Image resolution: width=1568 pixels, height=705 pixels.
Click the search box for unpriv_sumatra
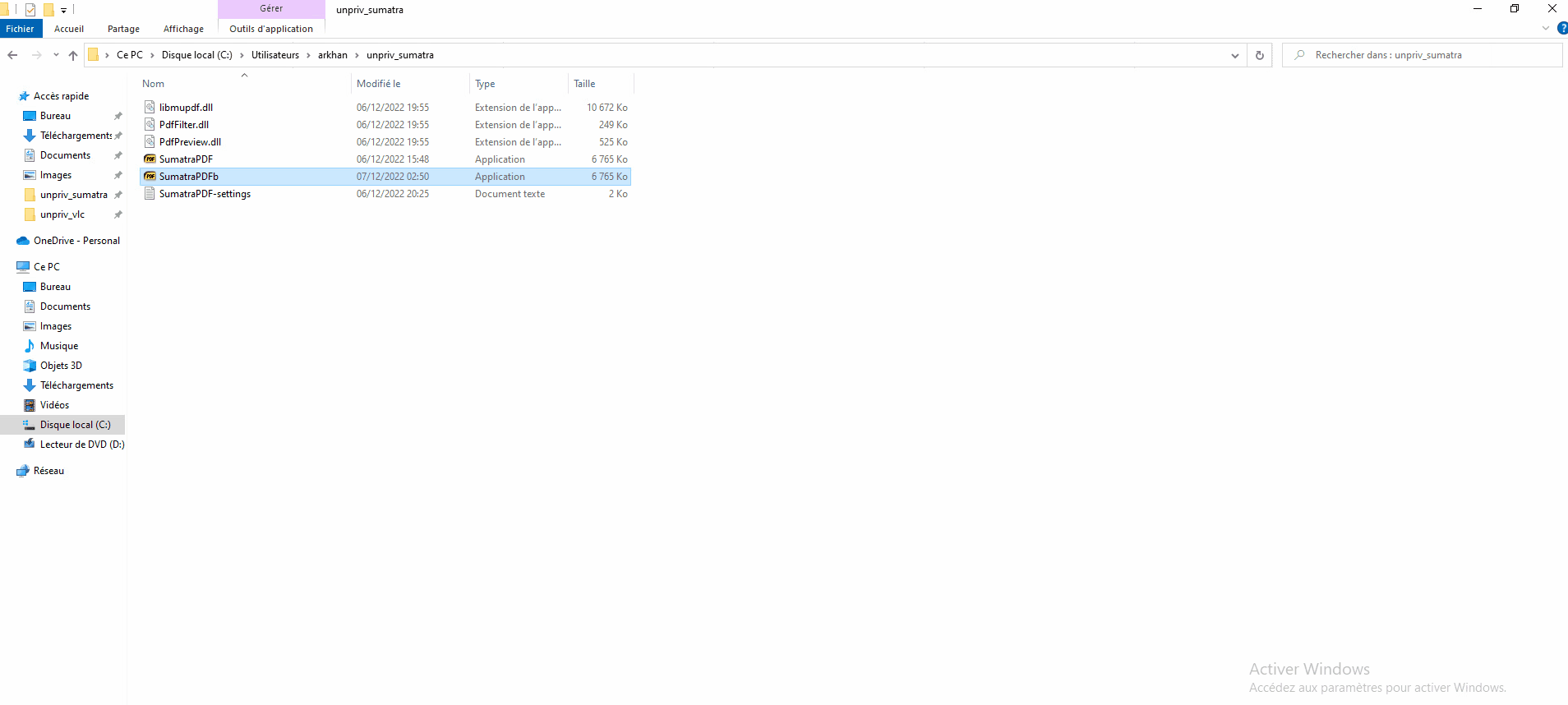pos(1422,55)
